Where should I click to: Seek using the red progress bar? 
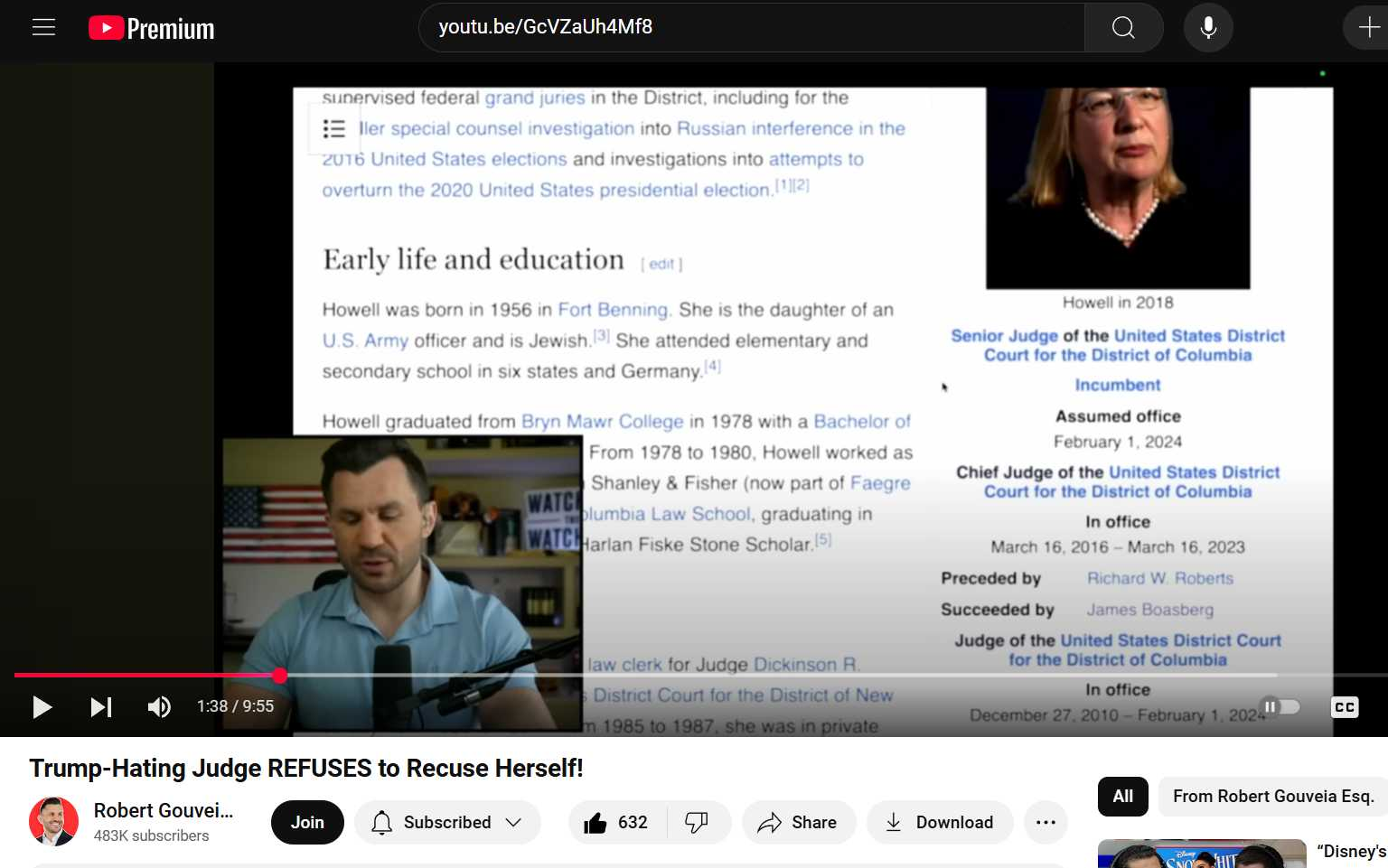tap(145, 675)
